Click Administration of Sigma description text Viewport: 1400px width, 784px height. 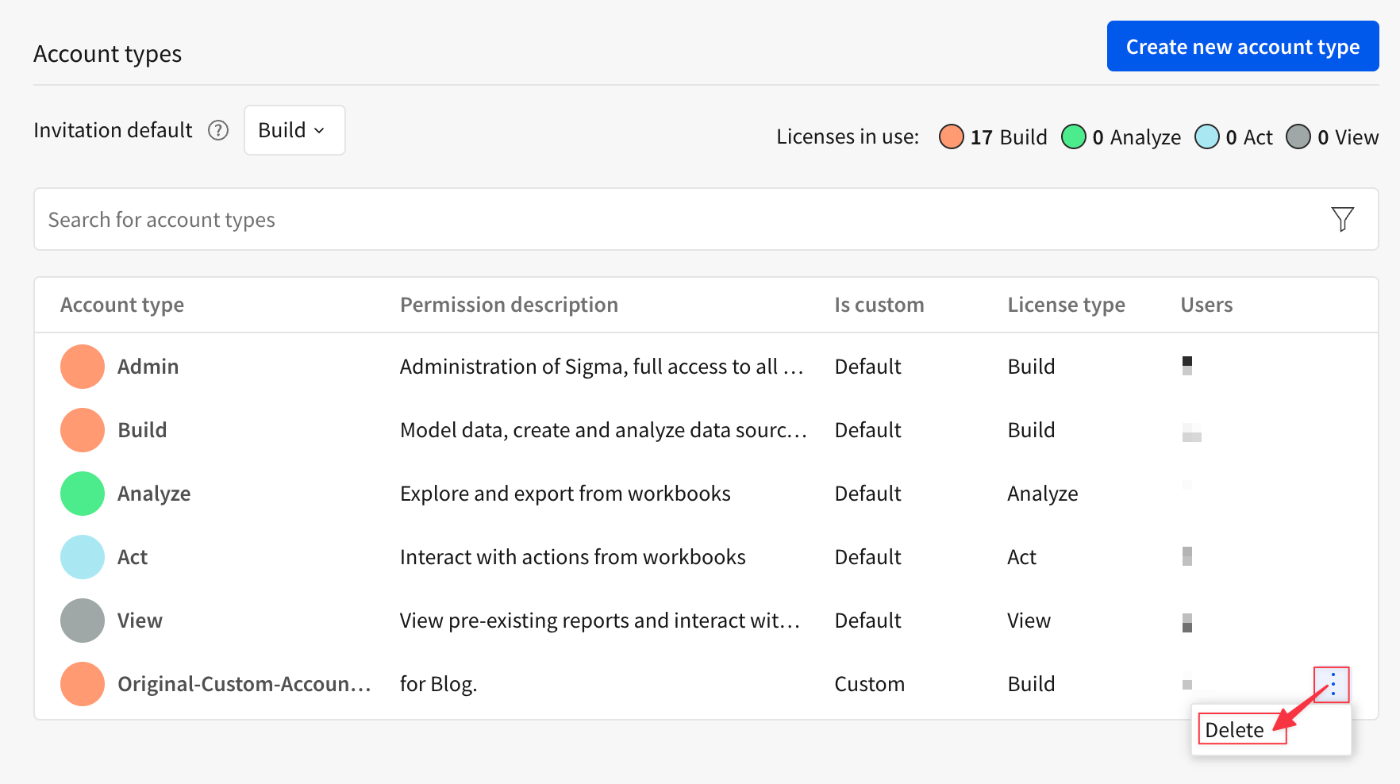coord(602,366)
